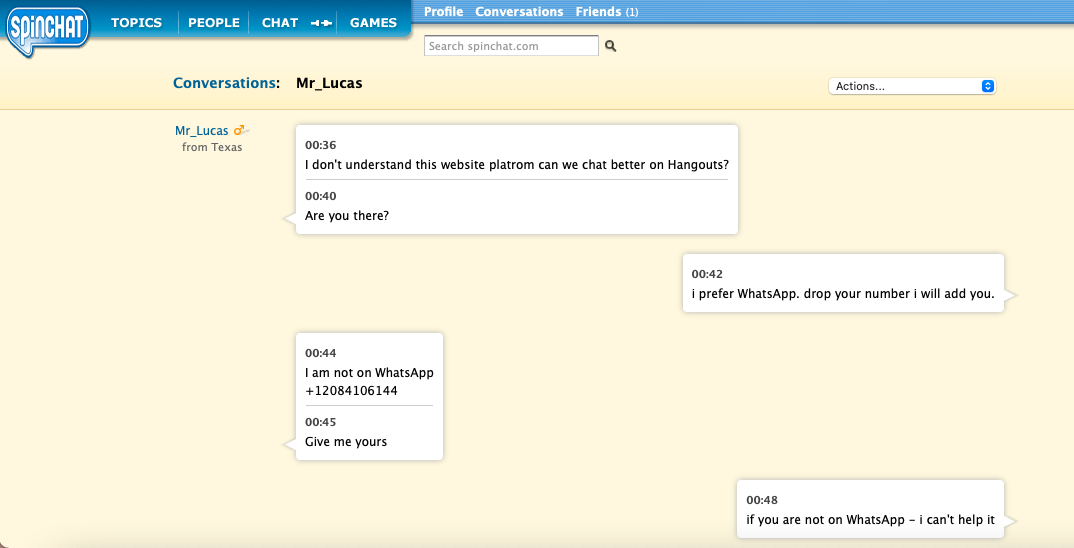Open the PEOPLE menu

214,23
